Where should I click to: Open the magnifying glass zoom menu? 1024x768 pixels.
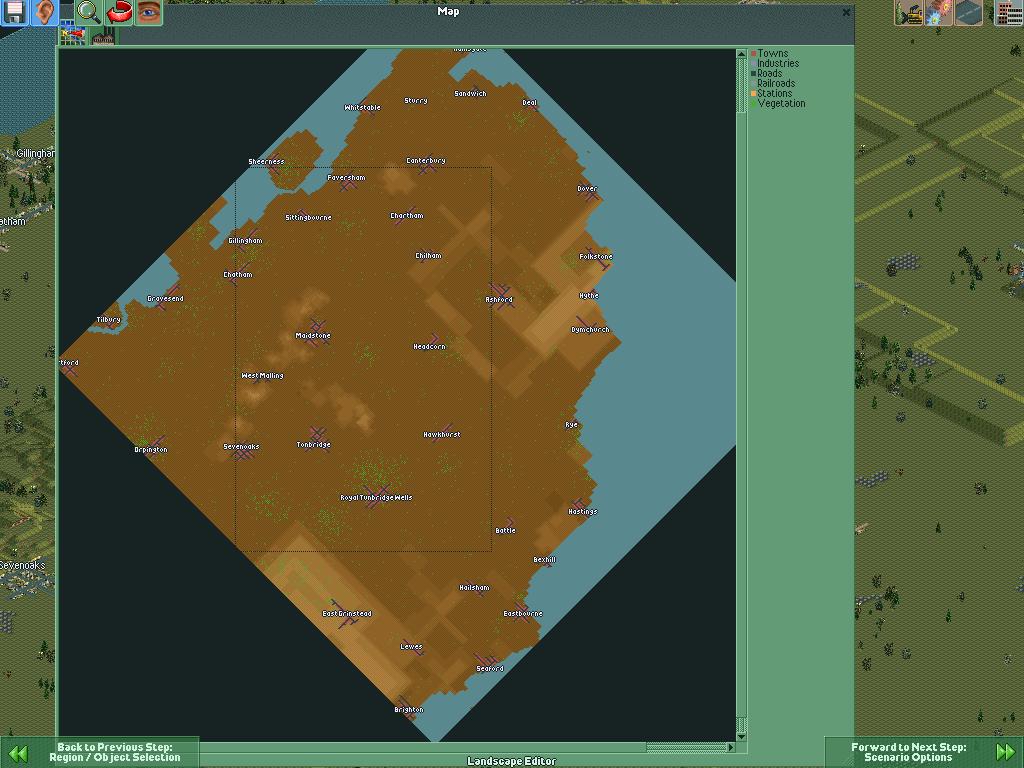click(x=89, y=12)
